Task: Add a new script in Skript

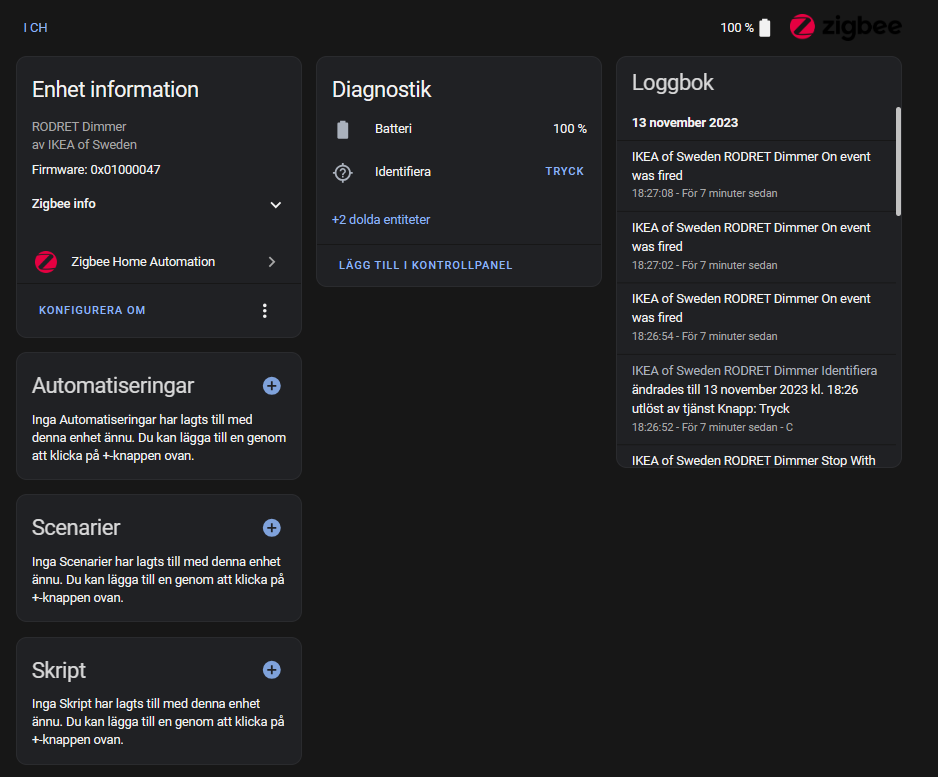Action: (272, 670)
